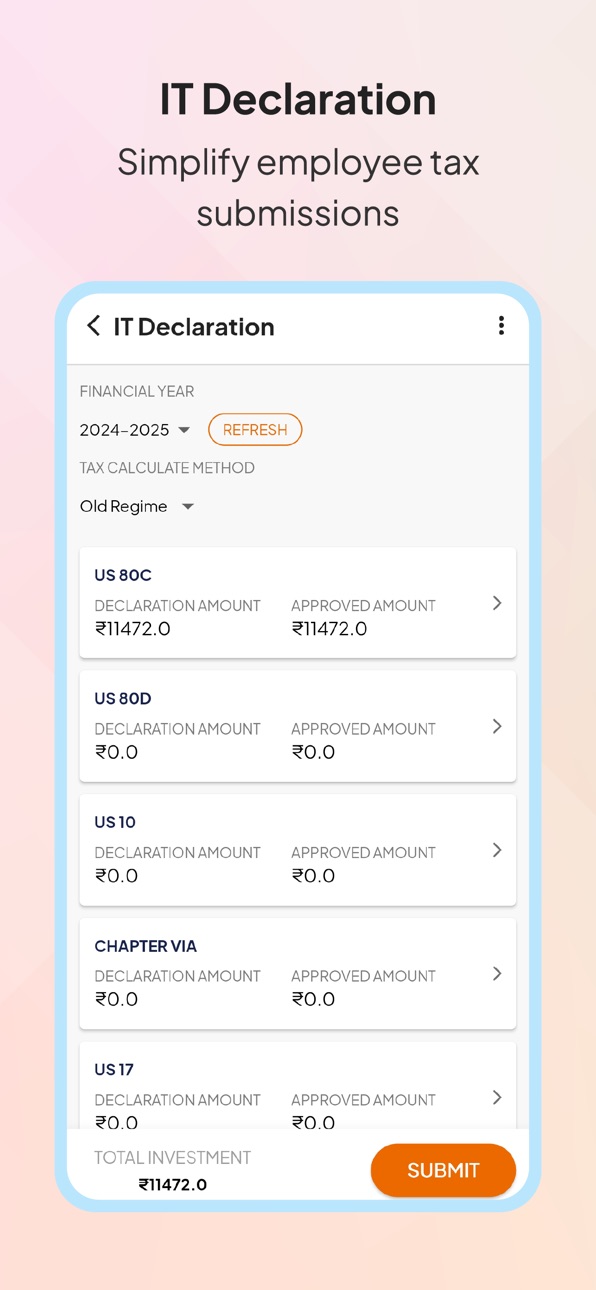Tap the back arrow beside IT Declaration
The height and width of the screenshot is (1290, 596).
pos(93,326)
